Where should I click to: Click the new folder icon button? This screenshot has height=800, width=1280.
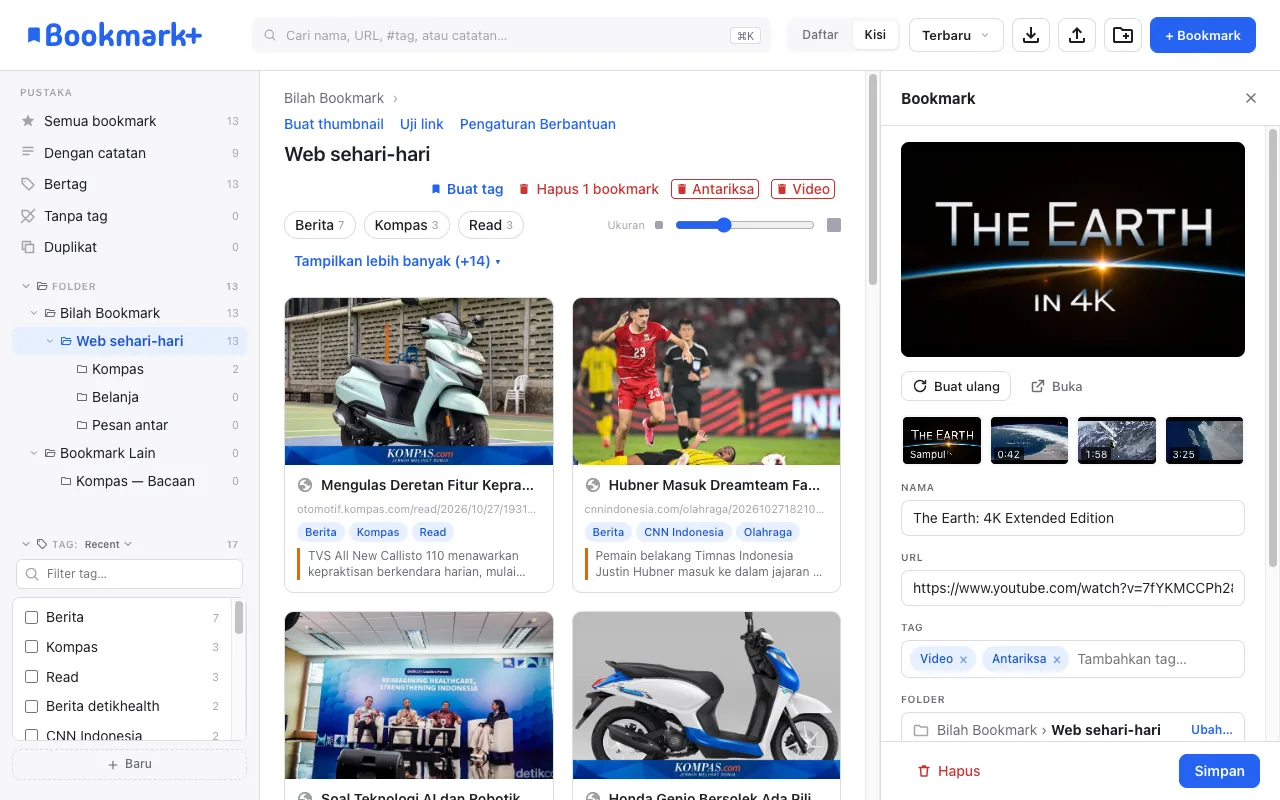(1123, 35)
